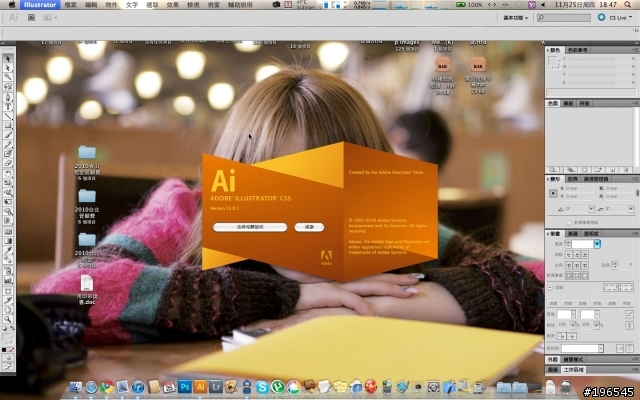
Task: Open stroke profile dropdown
Action: click(601, 348)
